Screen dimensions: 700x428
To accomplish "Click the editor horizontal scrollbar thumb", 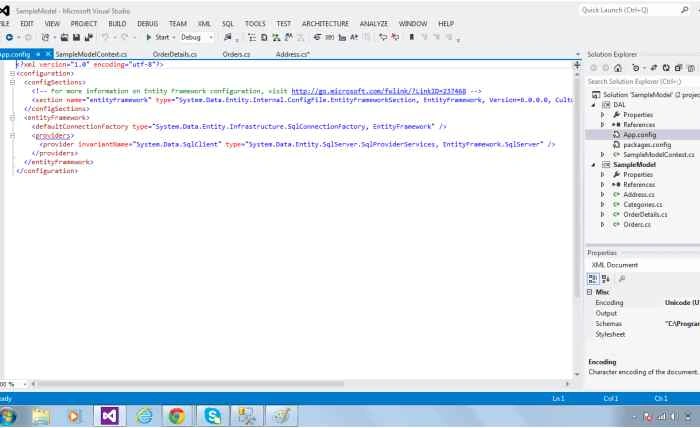I will coord(191,384).
